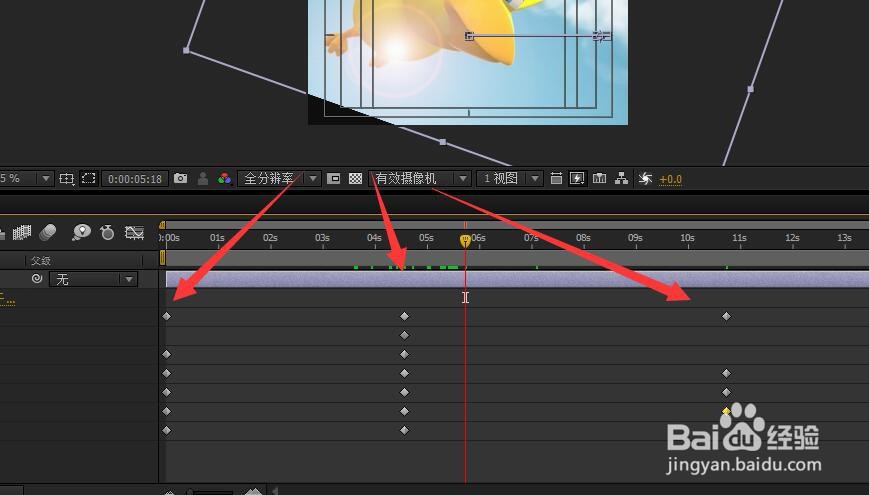Open the 1 视图 view layout dropdown

509,178
